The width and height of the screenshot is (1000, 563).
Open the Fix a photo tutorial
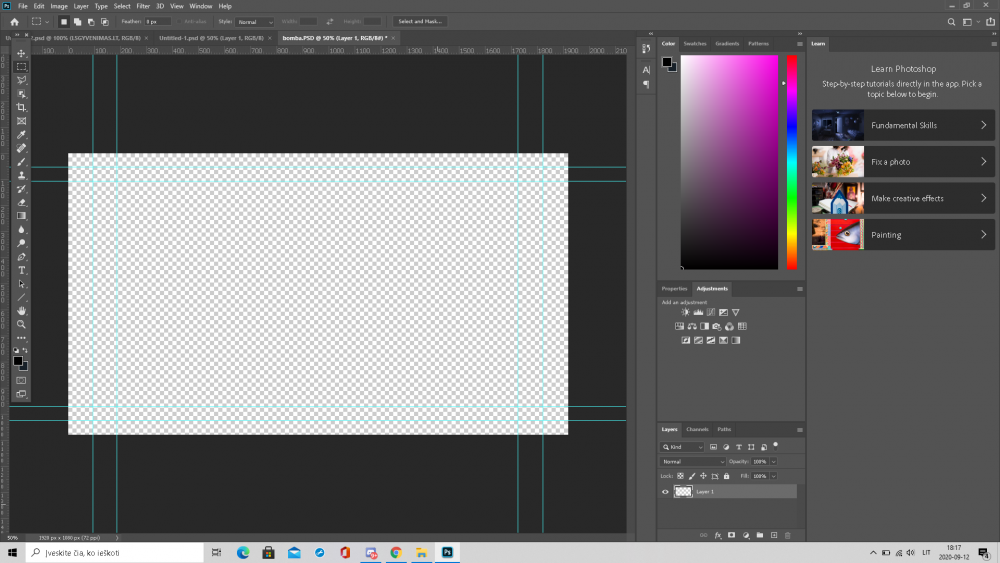pos(903,162)
